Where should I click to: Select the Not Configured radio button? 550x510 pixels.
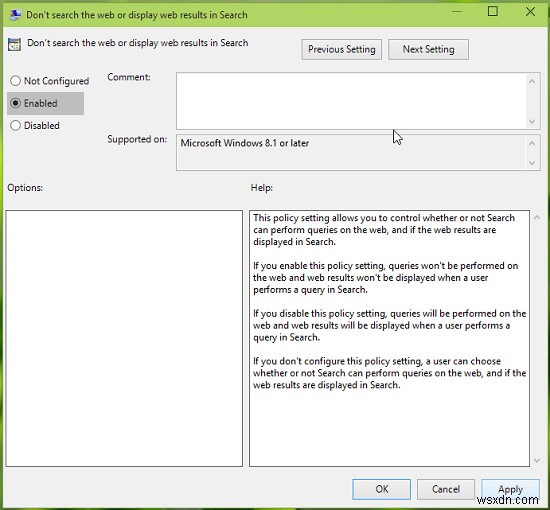click(15, 81)
